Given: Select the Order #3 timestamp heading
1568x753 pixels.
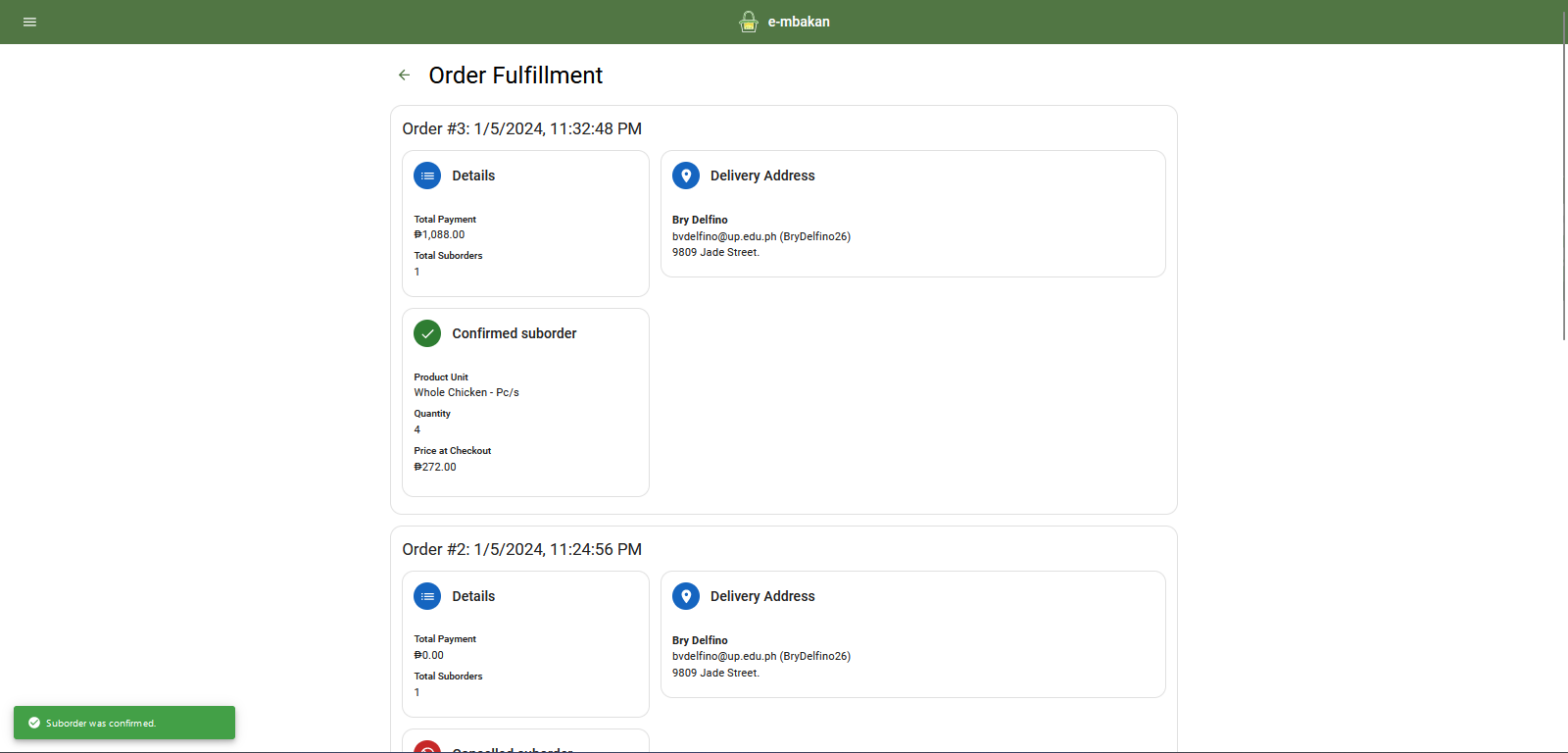Looking at the screenshot, I should (x=521, y=128).
